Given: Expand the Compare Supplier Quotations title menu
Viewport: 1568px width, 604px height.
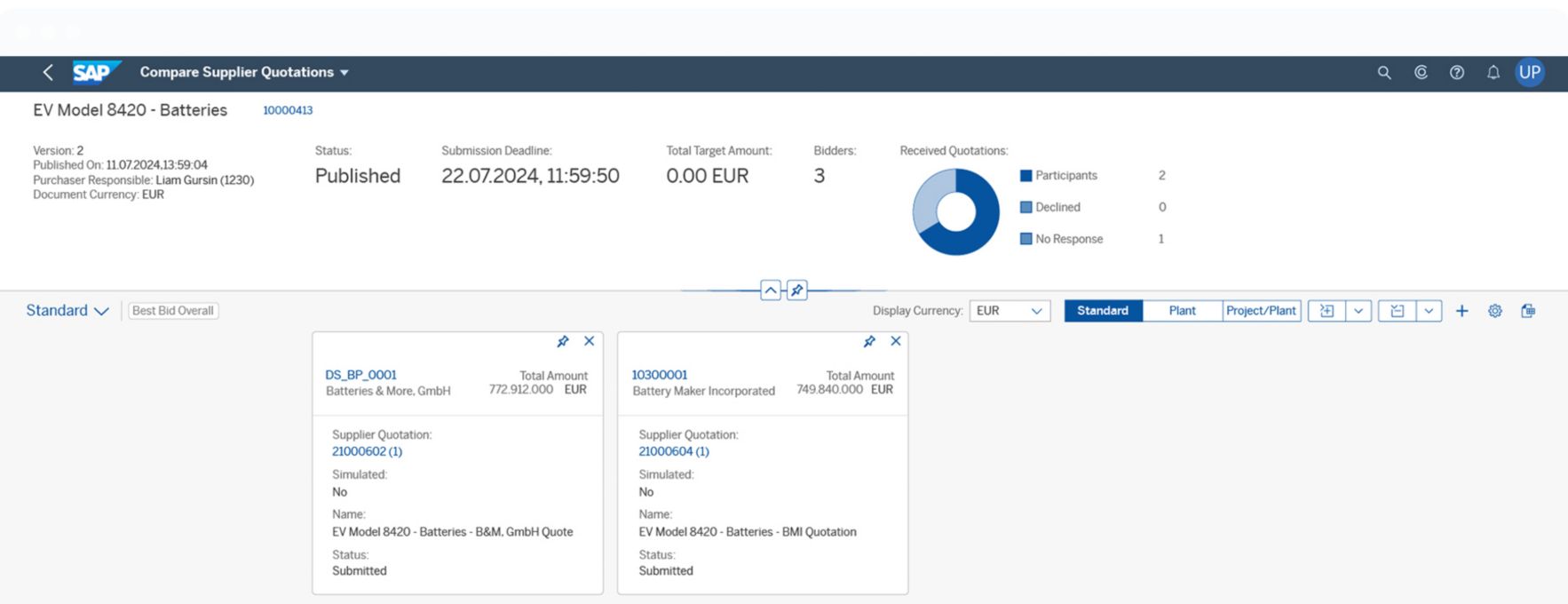Looking at the screenshot, I should coord(344,73).
